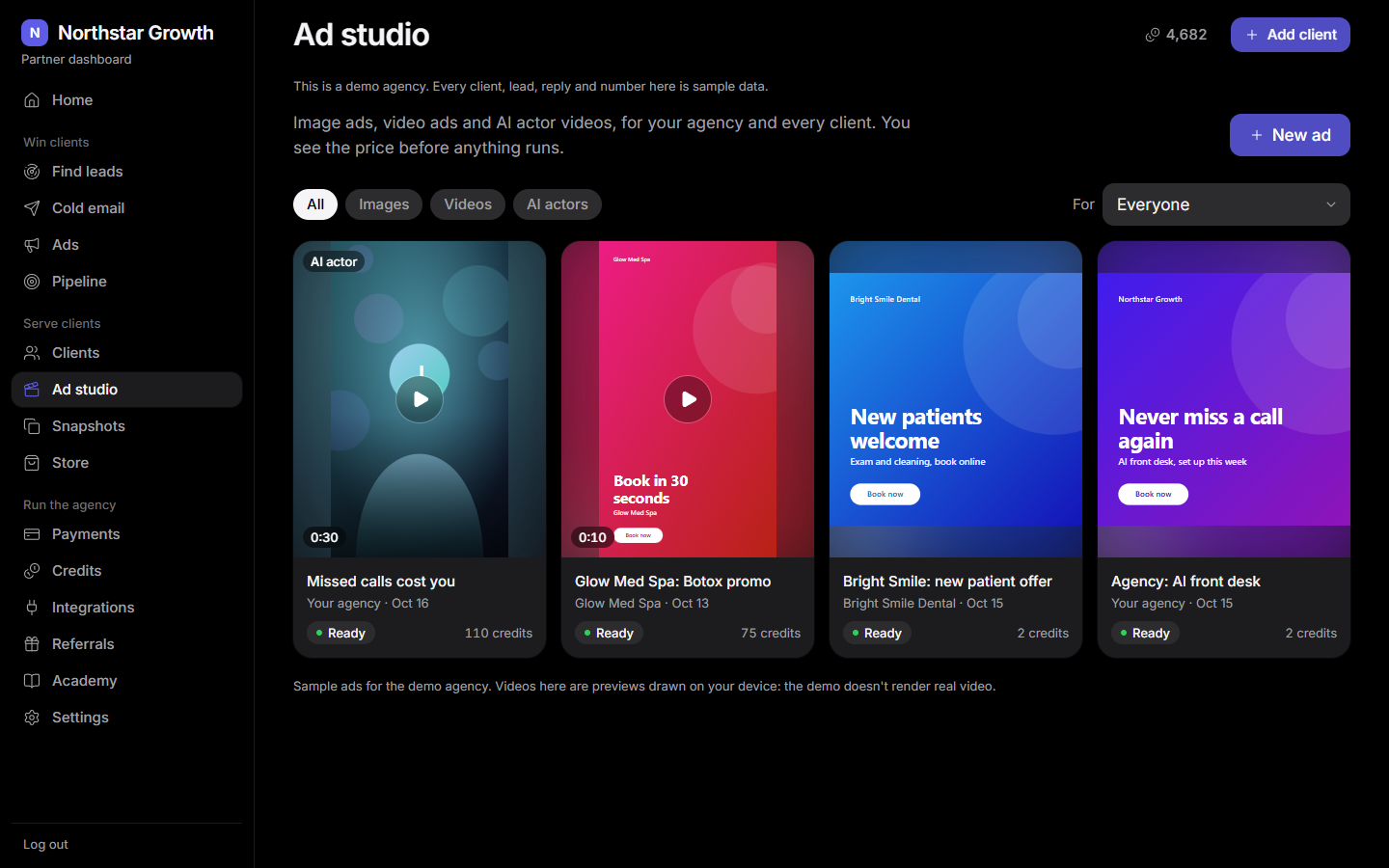Screen dimensions: 1389x868
Task: Click Ready status on Agency AI front desk card
Action: [1145, 634]
